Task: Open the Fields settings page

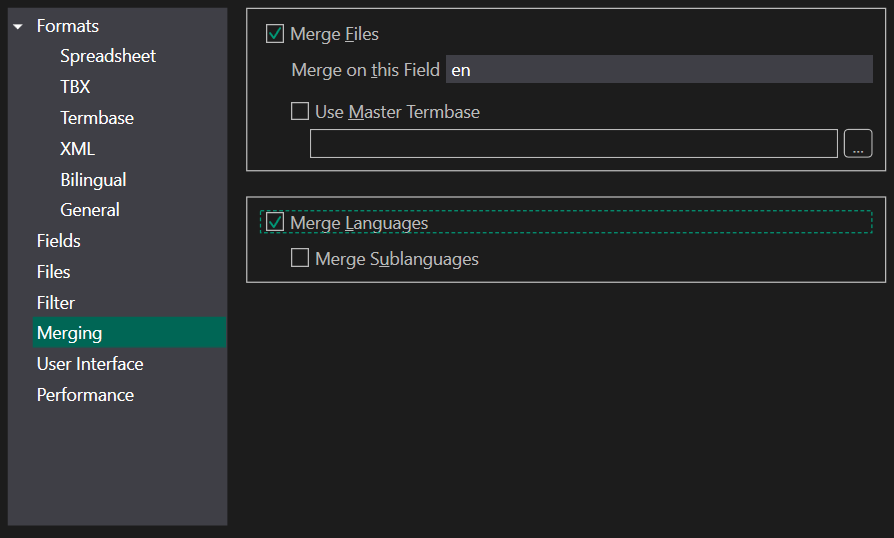Action: 58,241
